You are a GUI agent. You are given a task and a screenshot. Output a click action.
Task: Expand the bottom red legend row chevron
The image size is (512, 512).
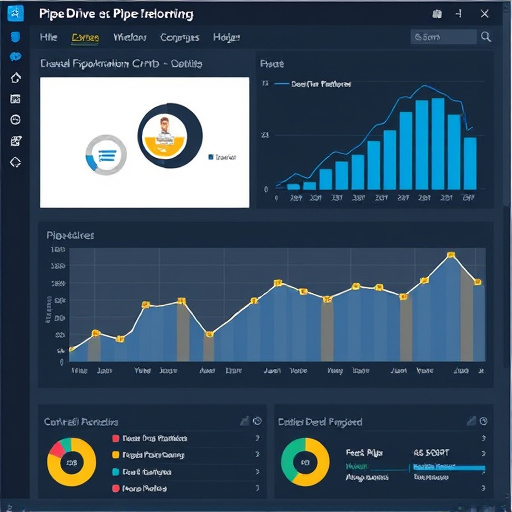click(257, 488)
